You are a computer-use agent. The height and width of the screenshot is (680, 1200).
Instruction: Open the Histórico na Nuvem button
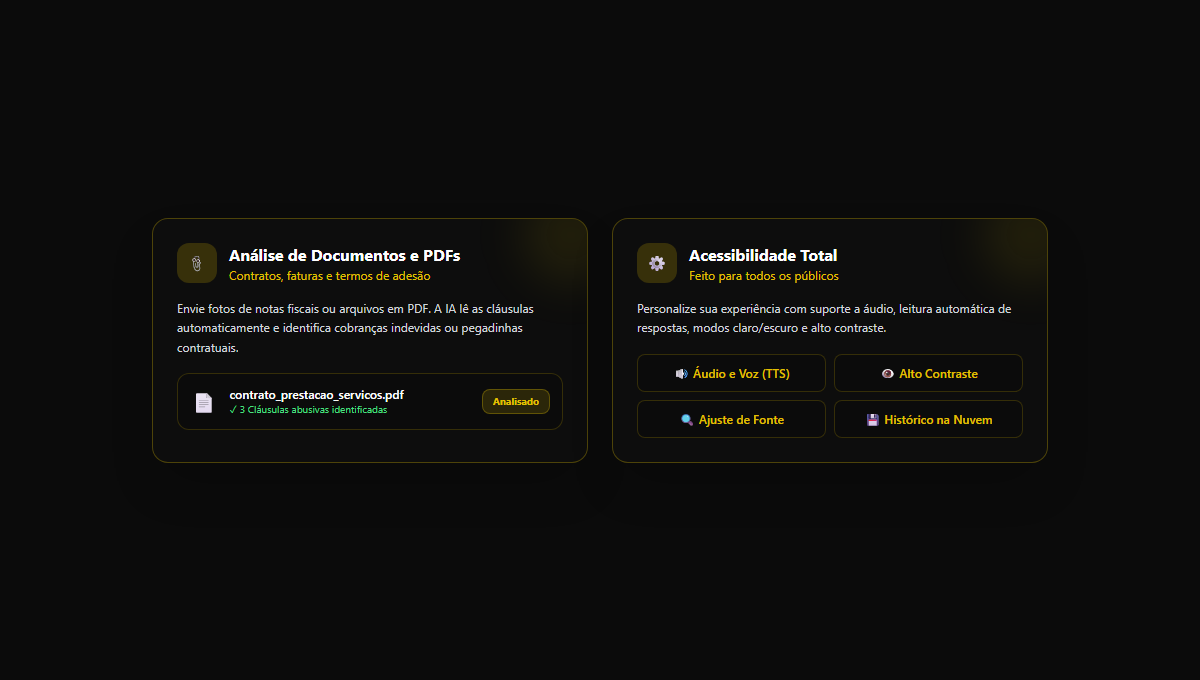[928, 419]
